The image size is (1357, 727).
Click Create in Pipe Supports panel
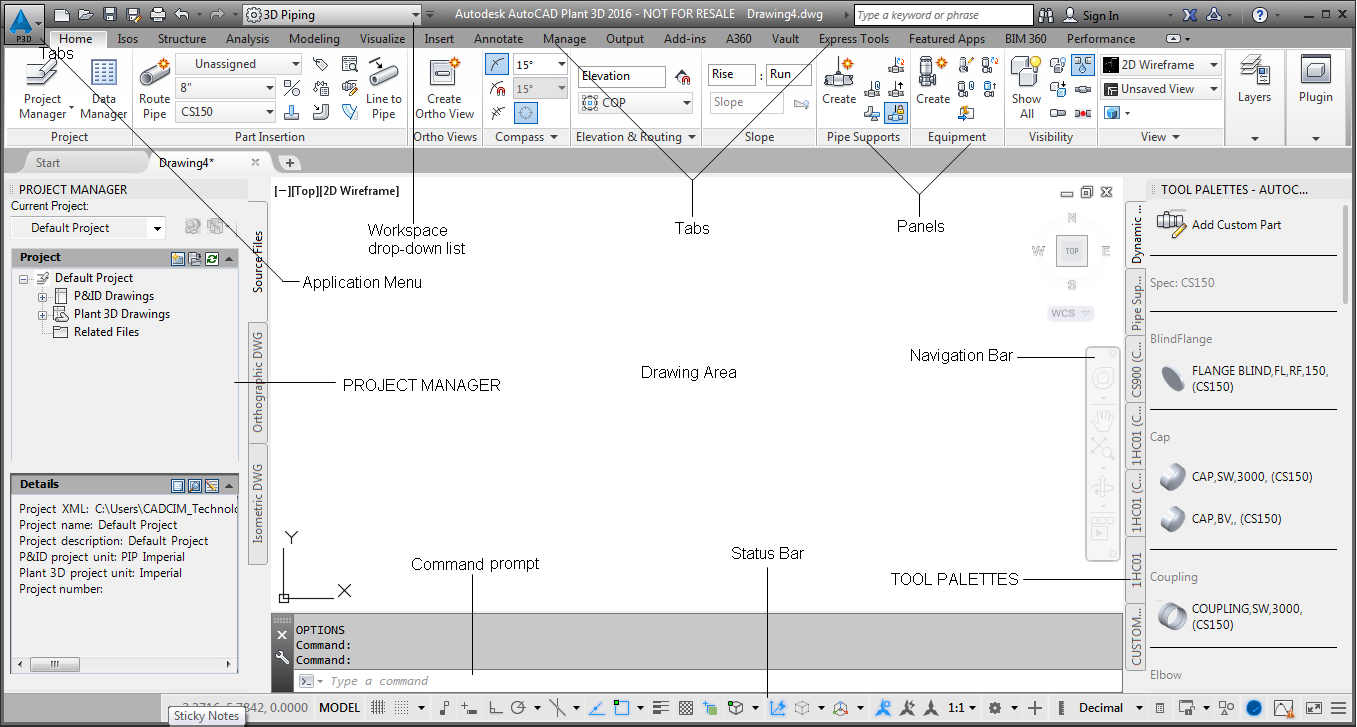click(839, 80)
